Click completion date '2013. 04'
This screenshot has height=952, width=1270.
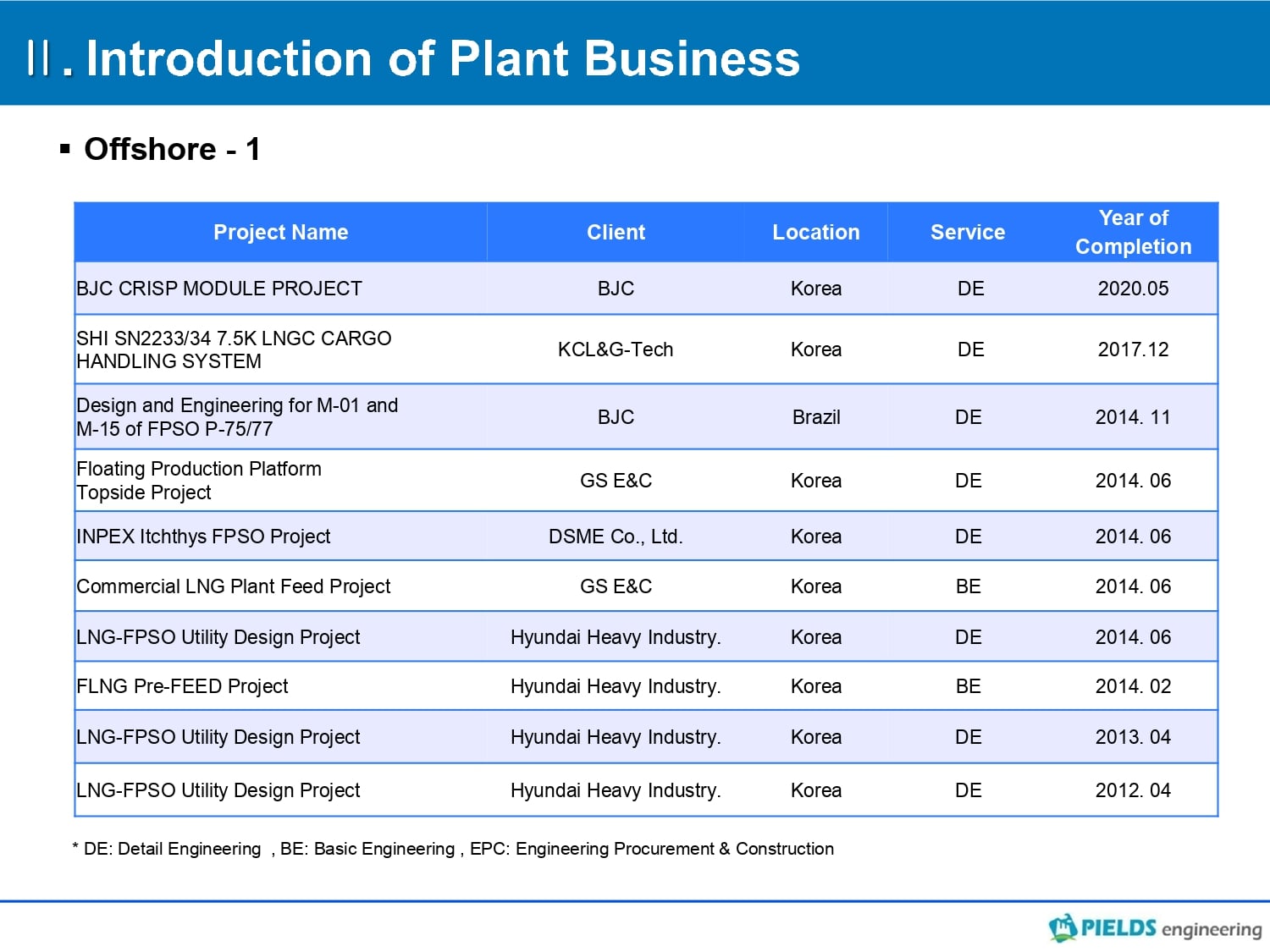(x=1133, y=737)
